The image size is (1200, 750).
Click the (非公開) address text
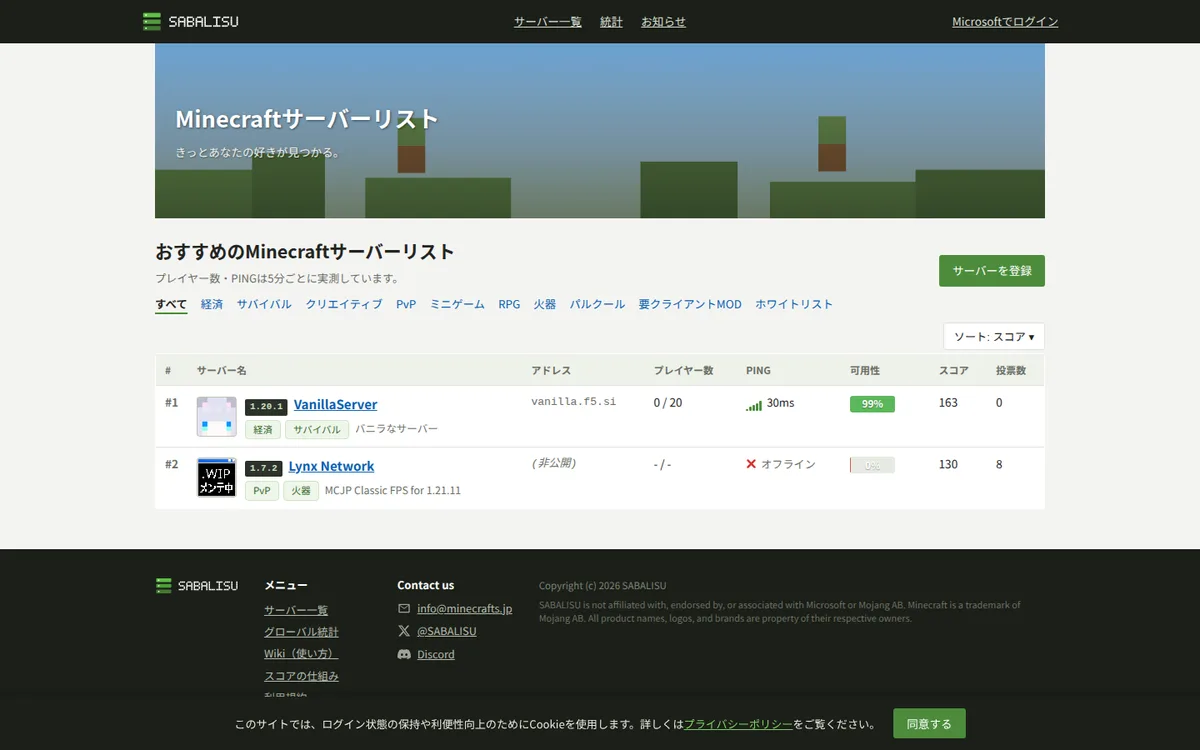(x=554, y=463)
